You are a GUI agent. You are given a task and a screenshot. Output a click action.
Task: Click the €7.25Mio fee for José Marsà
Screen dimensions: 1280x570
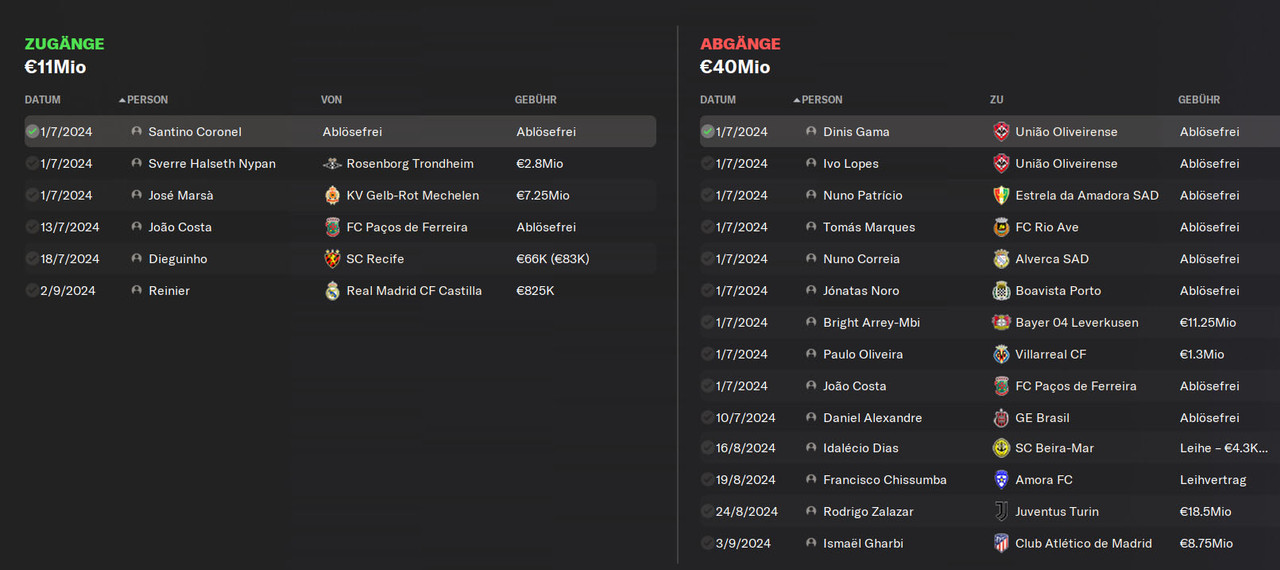(543, 196)
